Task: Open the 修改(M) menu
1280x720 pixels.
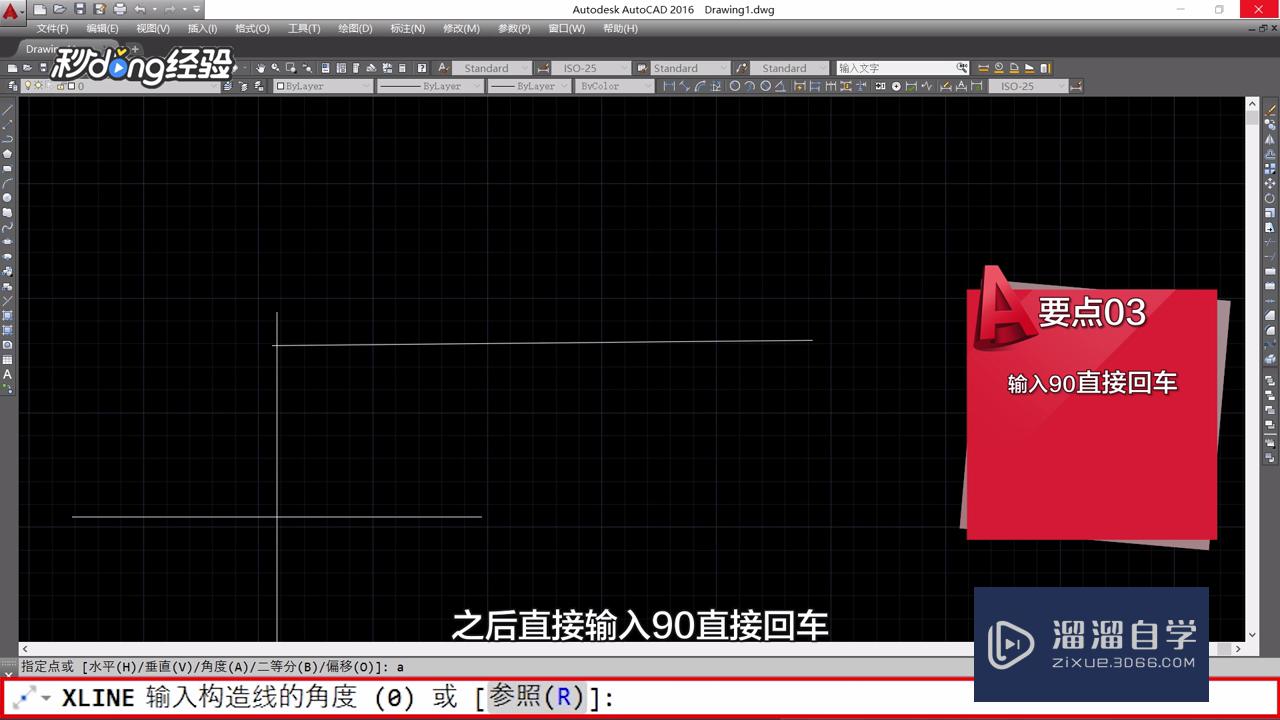Action: 461,28
